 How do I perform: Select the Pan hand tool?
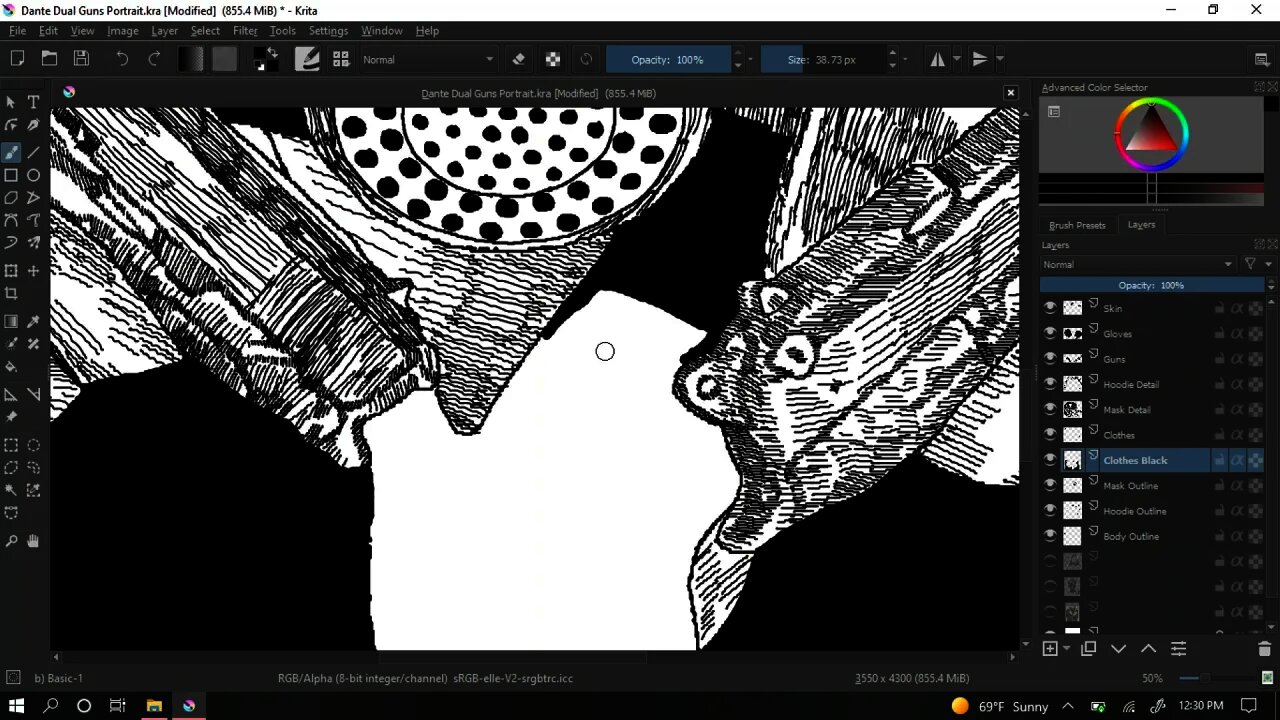click(33, 541)
